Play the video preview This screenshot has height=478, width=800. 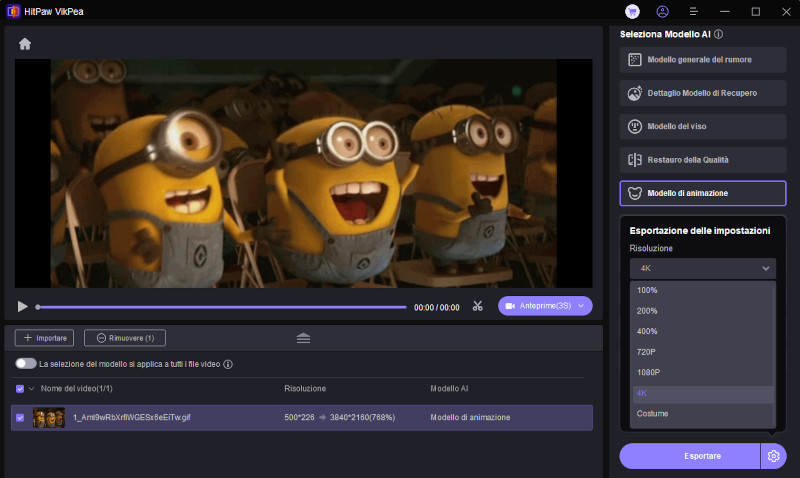pyautogui.click(x=22, y=307)
